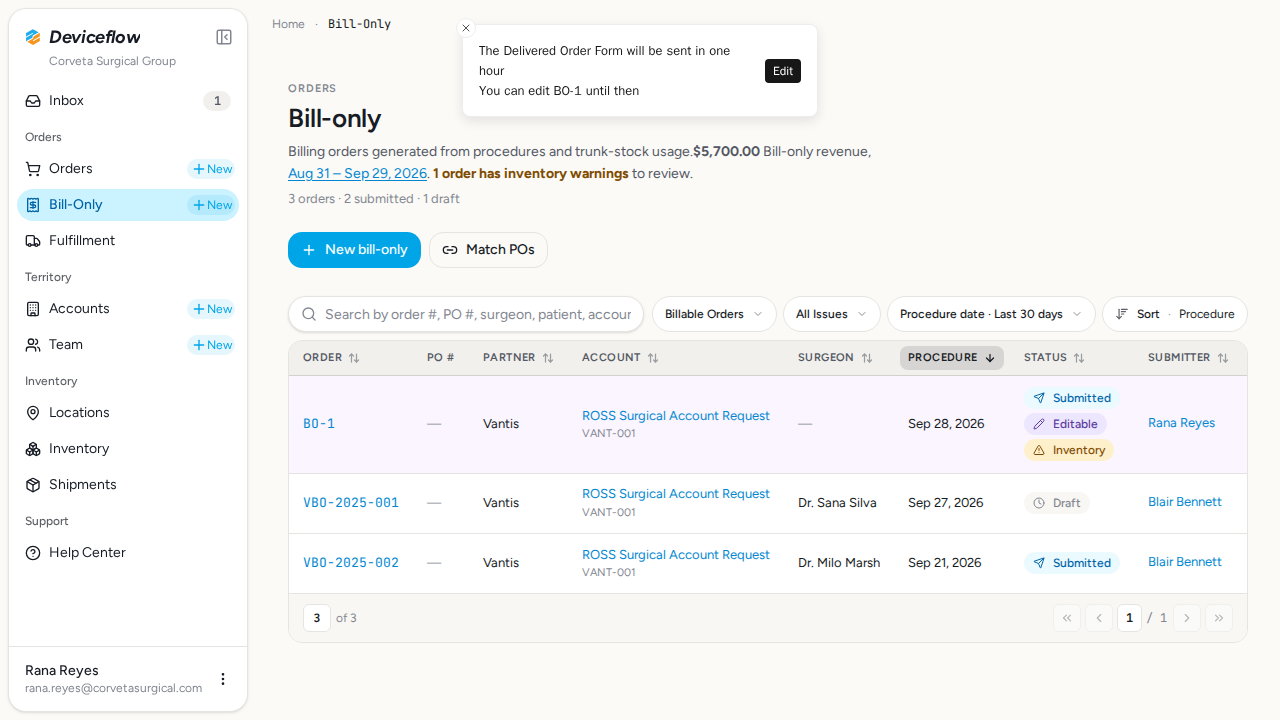Open the Procedure date Last 30 days dropdown
This screenshot has height=720, width=1280.
coord(991,314)
